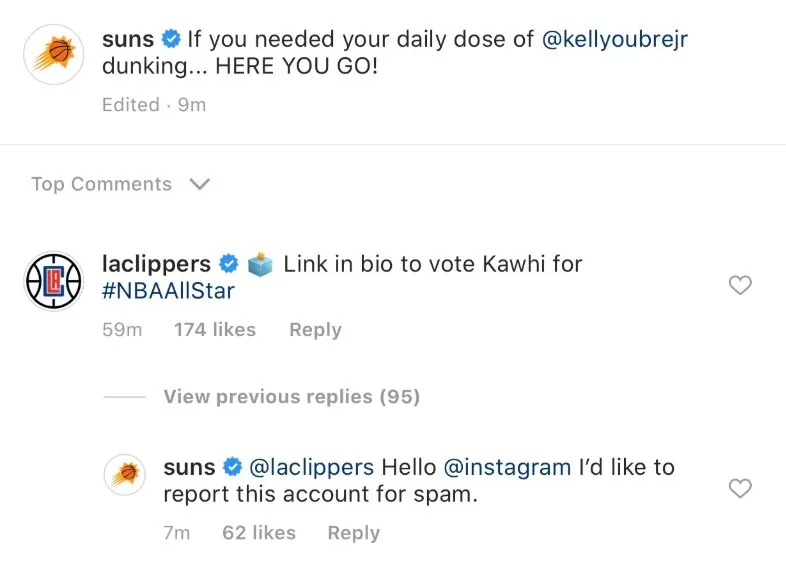Like the suns spam reply with the heart
This screenshot has height=566, width=786.
tap(740, 488)
